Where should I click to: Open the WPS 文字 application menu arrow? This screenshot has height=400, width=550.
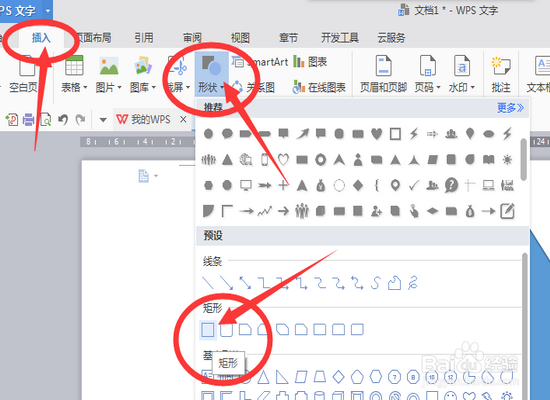[x=48, y=11]
